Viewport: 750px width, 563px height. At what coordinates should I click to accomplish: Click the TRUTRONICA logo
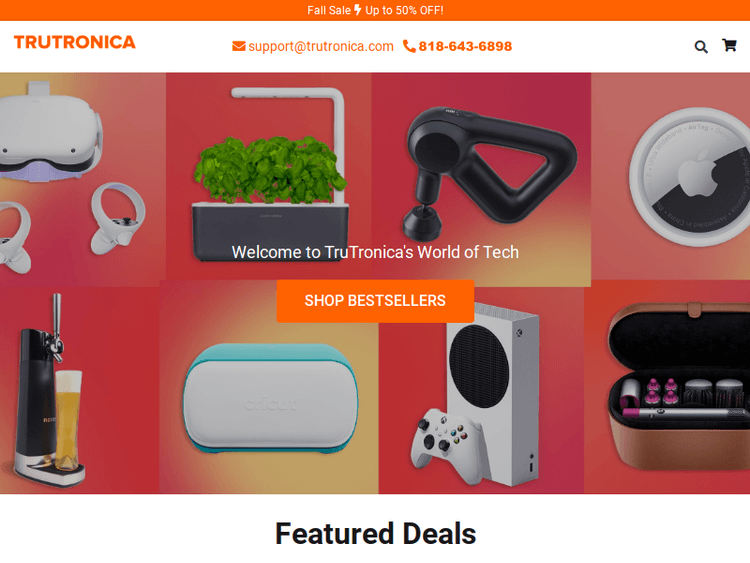coord(75,42)
